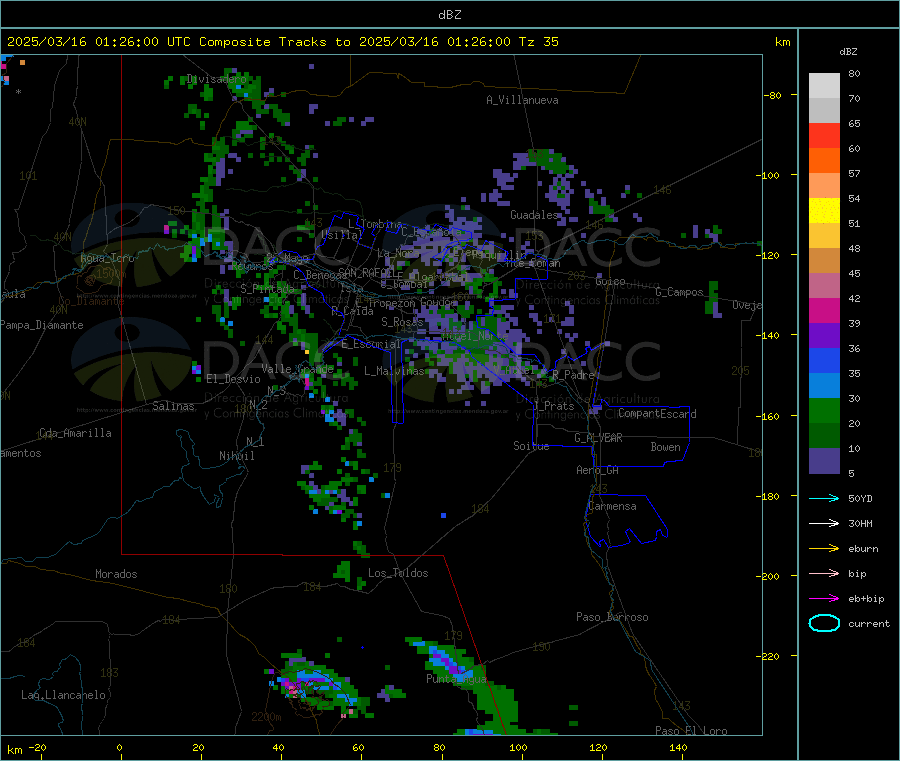The image size is (900, 761).
Task: Click the L_Malvinas map label
Action: (394, 371)
